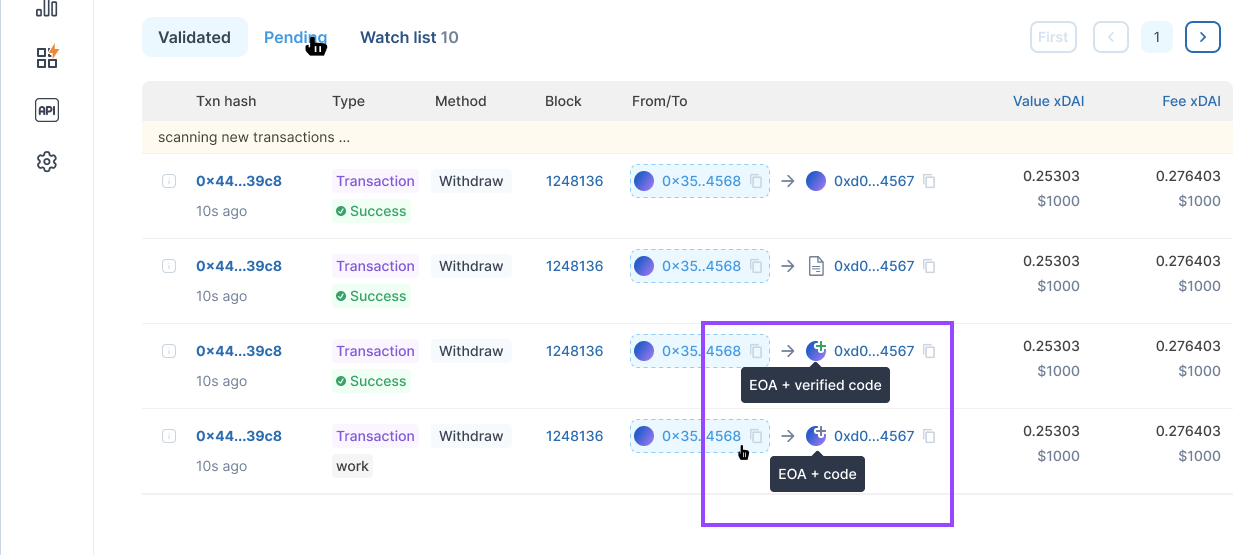Click fee 0.276403 in the "work" row
Screen dimensions: 1252x555
pyautogui.click(x=1188, y=431)
